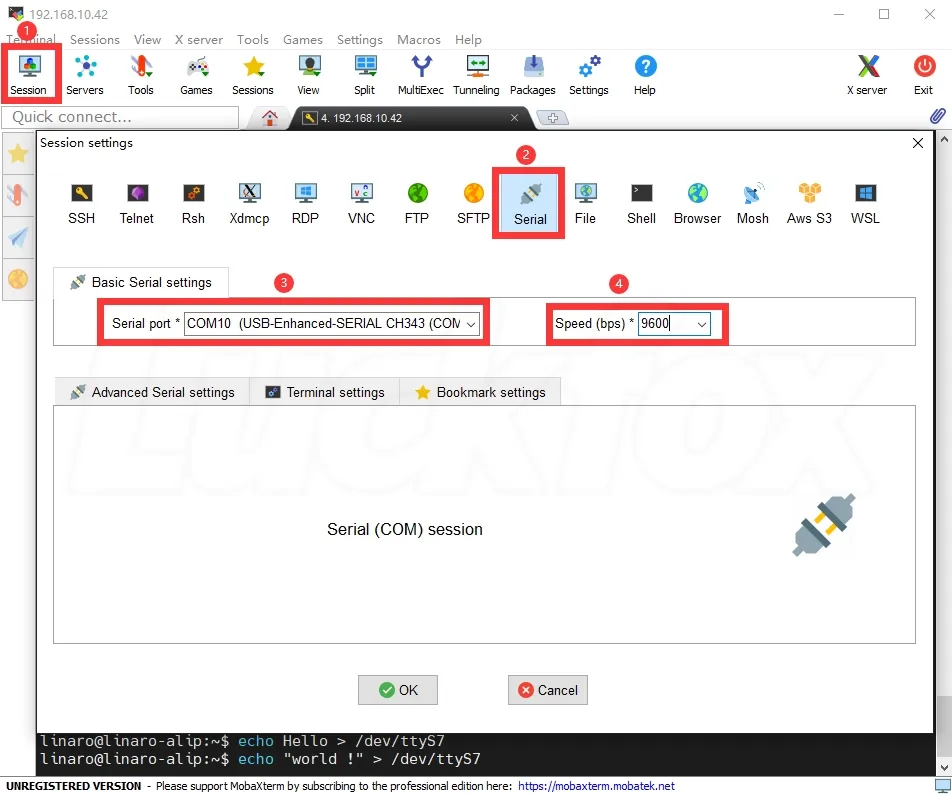The width and height of the screenshot is (952, 794).
Task: Switch to Advanced Serial settings tab
Action: (x=152, y=392)
